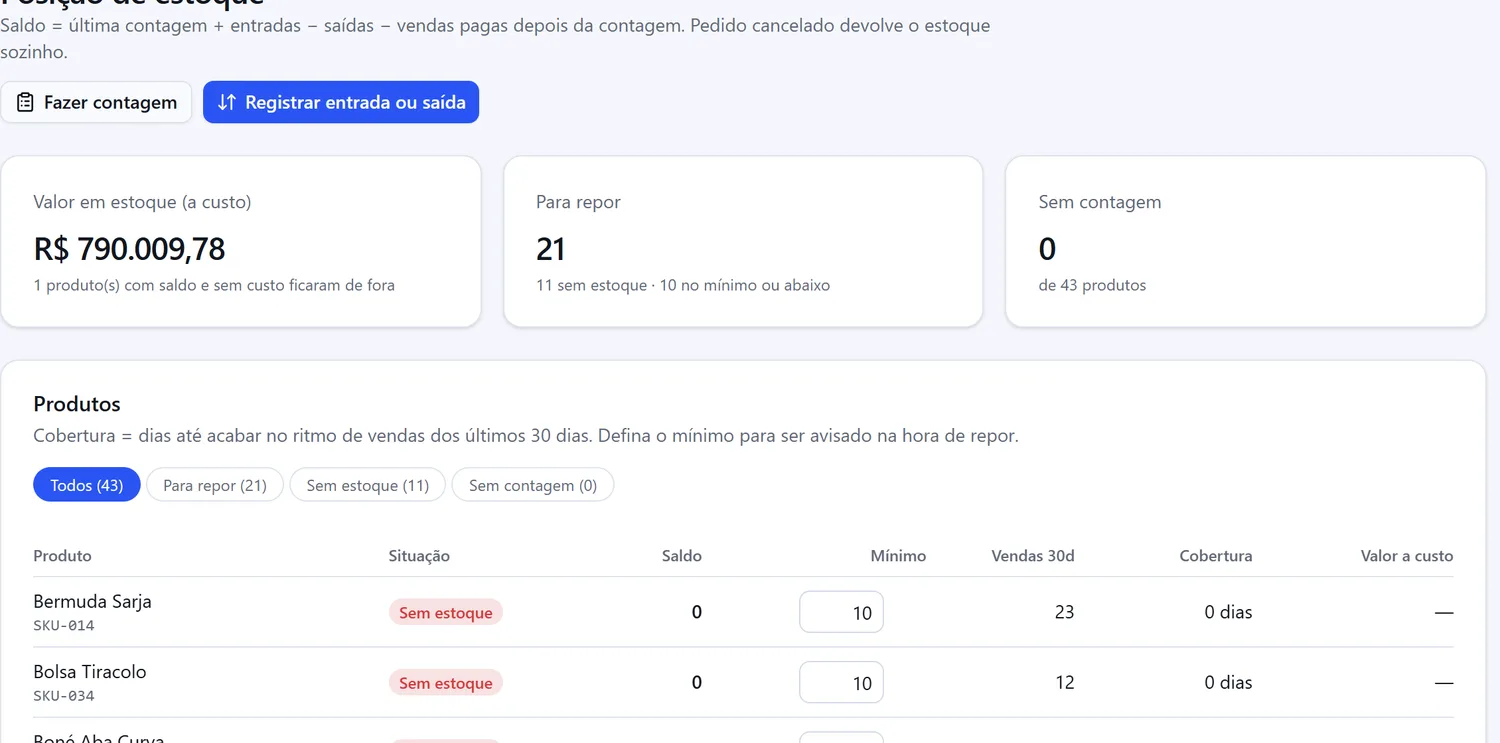The height and width of the screenshot is (743, 1500).
Task: Click the Saldo column header
Action: (682, 556)
